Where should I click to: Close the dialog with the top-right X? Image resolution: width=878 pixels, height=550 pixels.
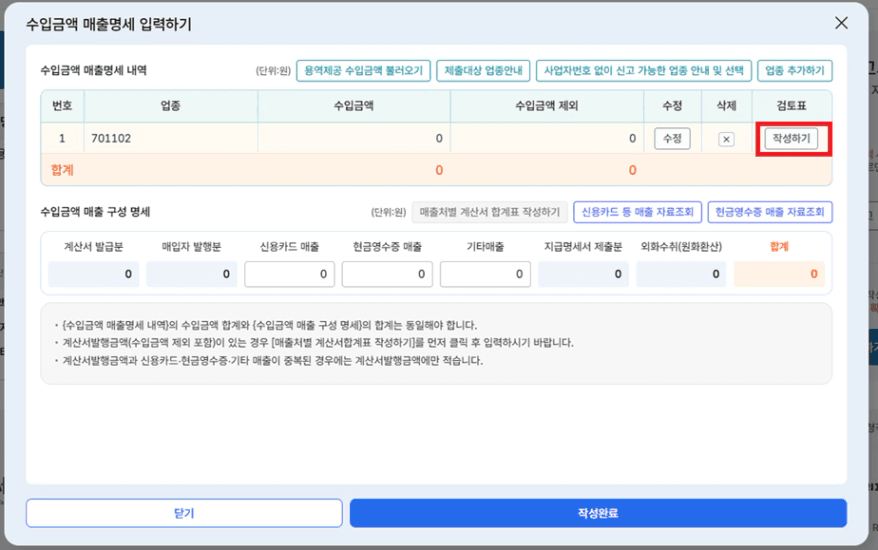click(840, 23)
